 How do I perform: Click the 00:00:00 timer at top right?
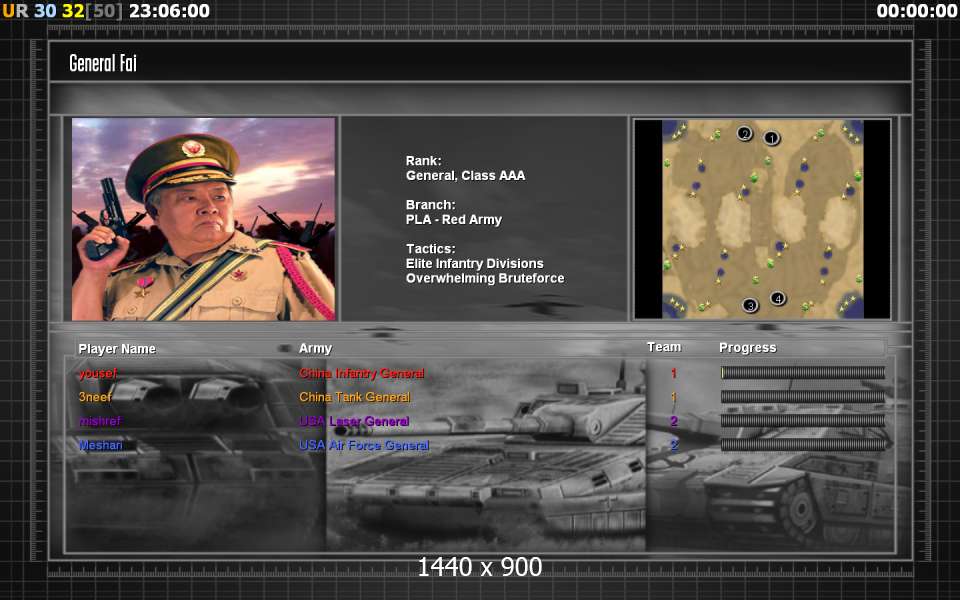916,11
